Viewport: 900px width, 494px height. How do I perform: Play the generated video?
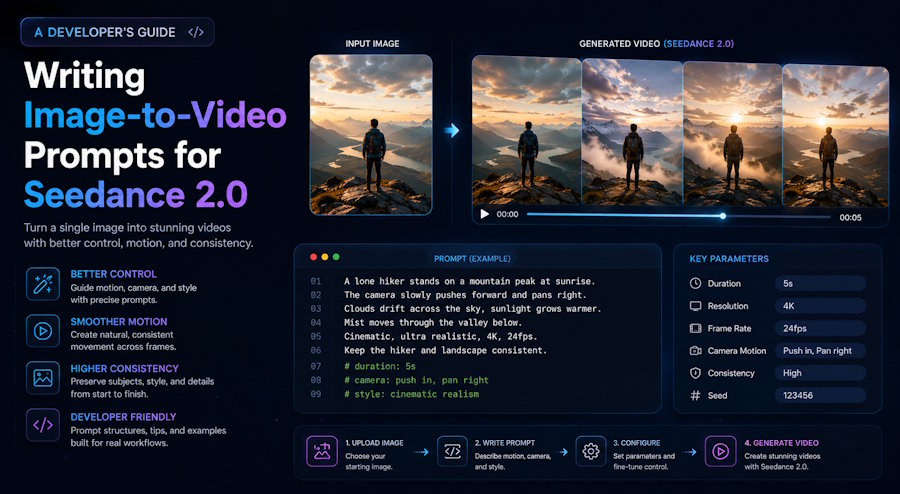484,214
